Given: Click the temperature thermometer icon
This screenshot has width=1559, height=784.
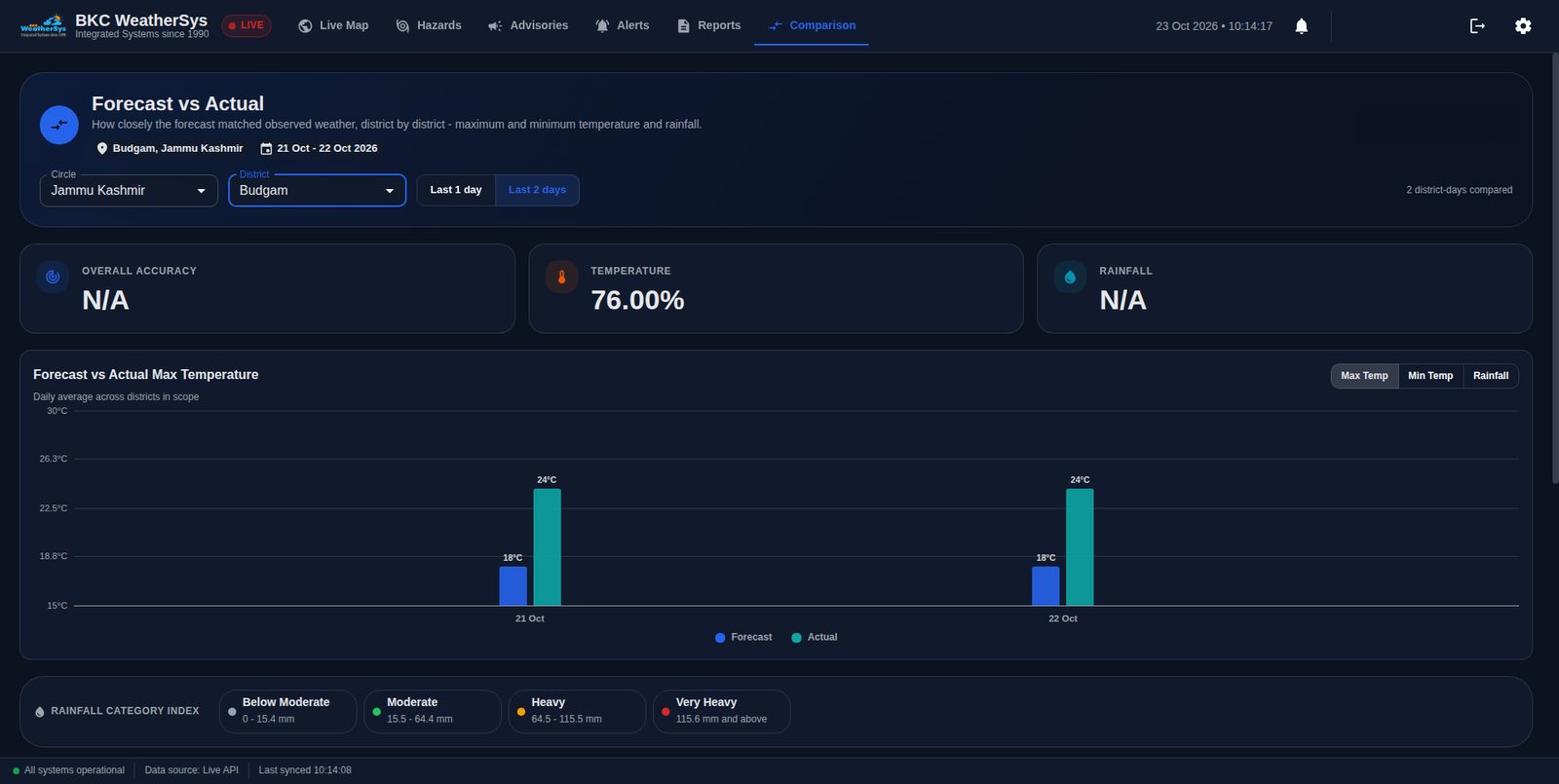Looking at the screenshot, I should (x=561, y=278).
